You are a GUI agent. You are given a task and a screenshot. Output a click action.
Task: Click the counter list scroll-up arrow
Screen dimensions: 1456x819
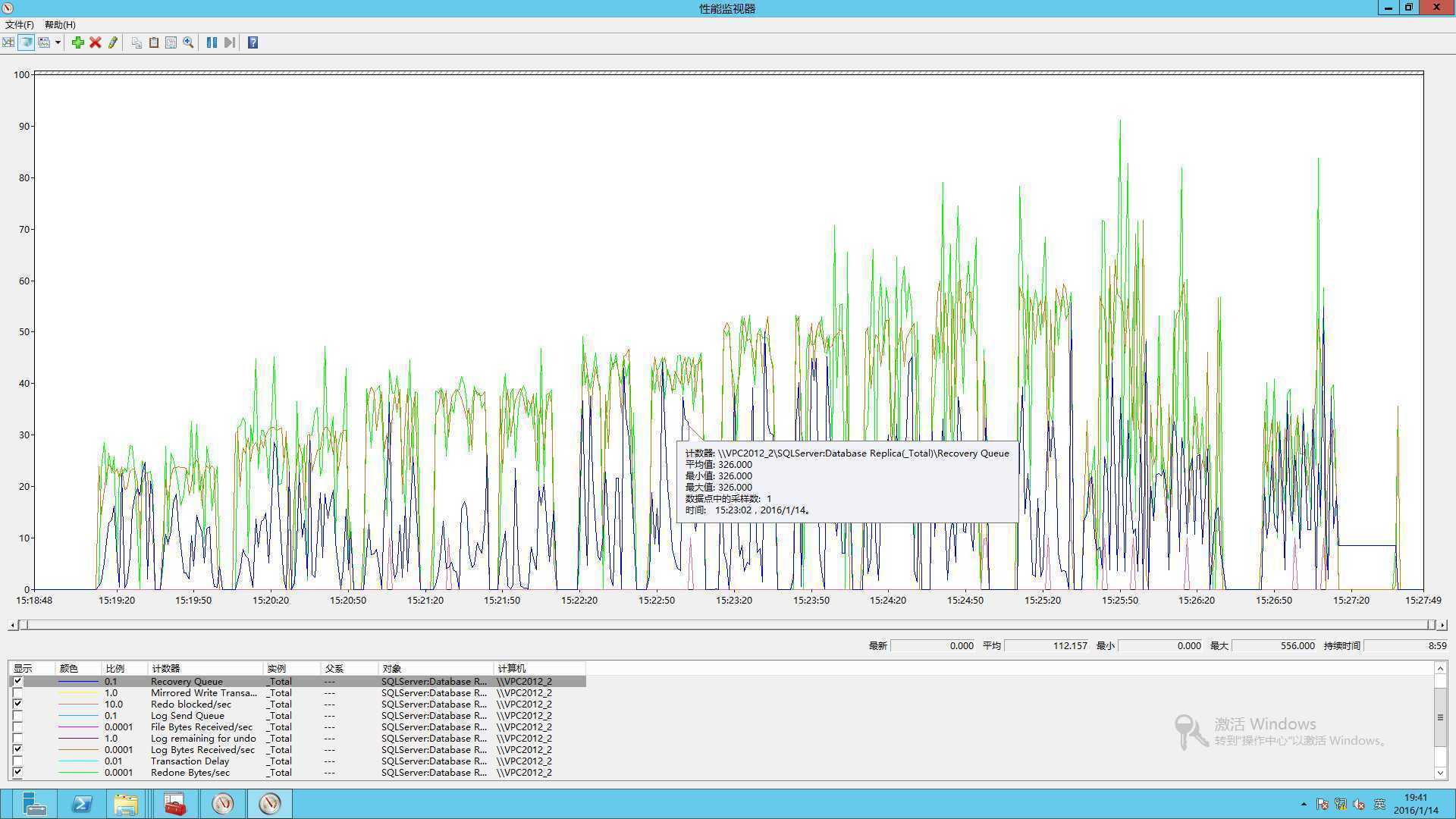point(1440,668)
